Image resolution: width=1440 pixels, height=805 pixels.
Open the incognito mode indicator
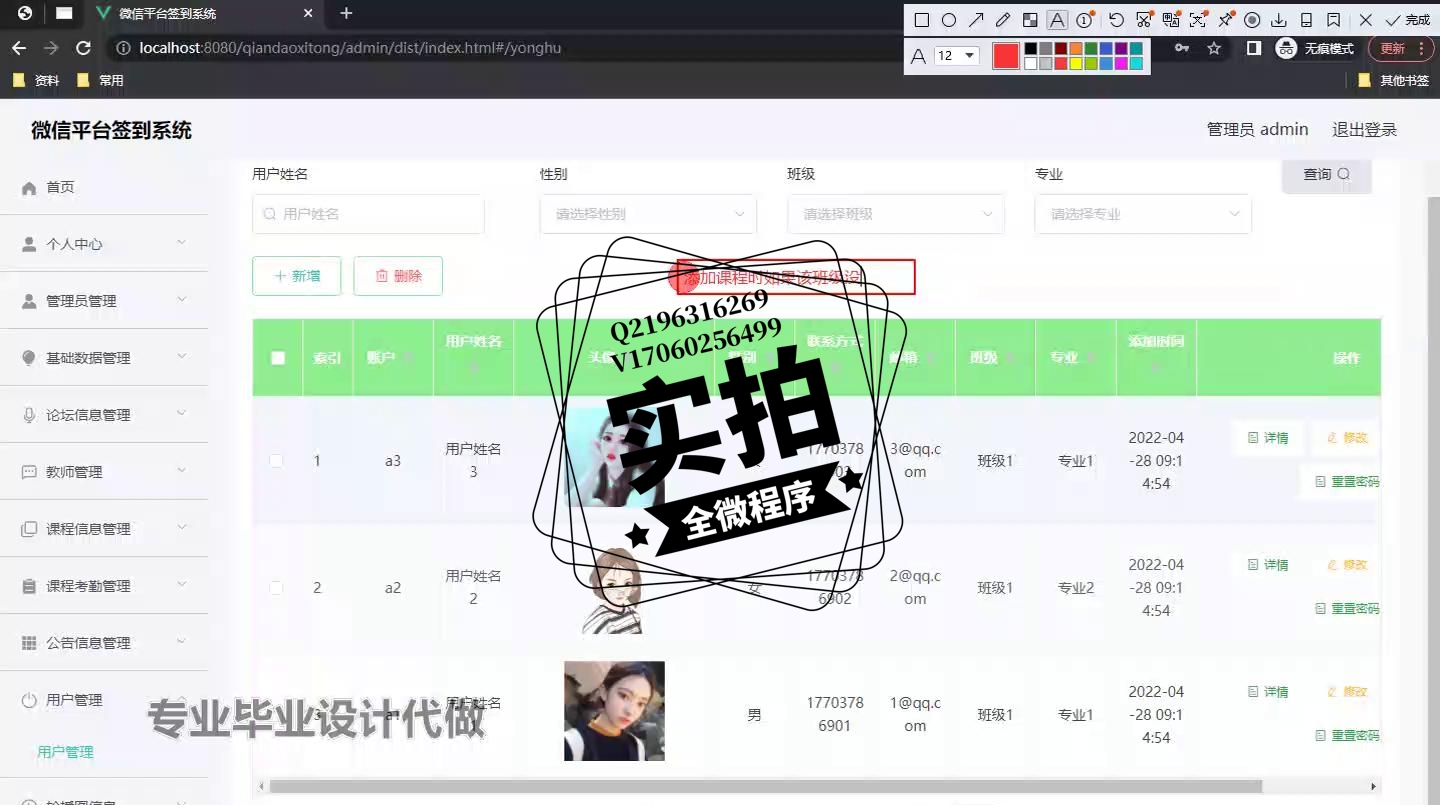[1315, 48]
